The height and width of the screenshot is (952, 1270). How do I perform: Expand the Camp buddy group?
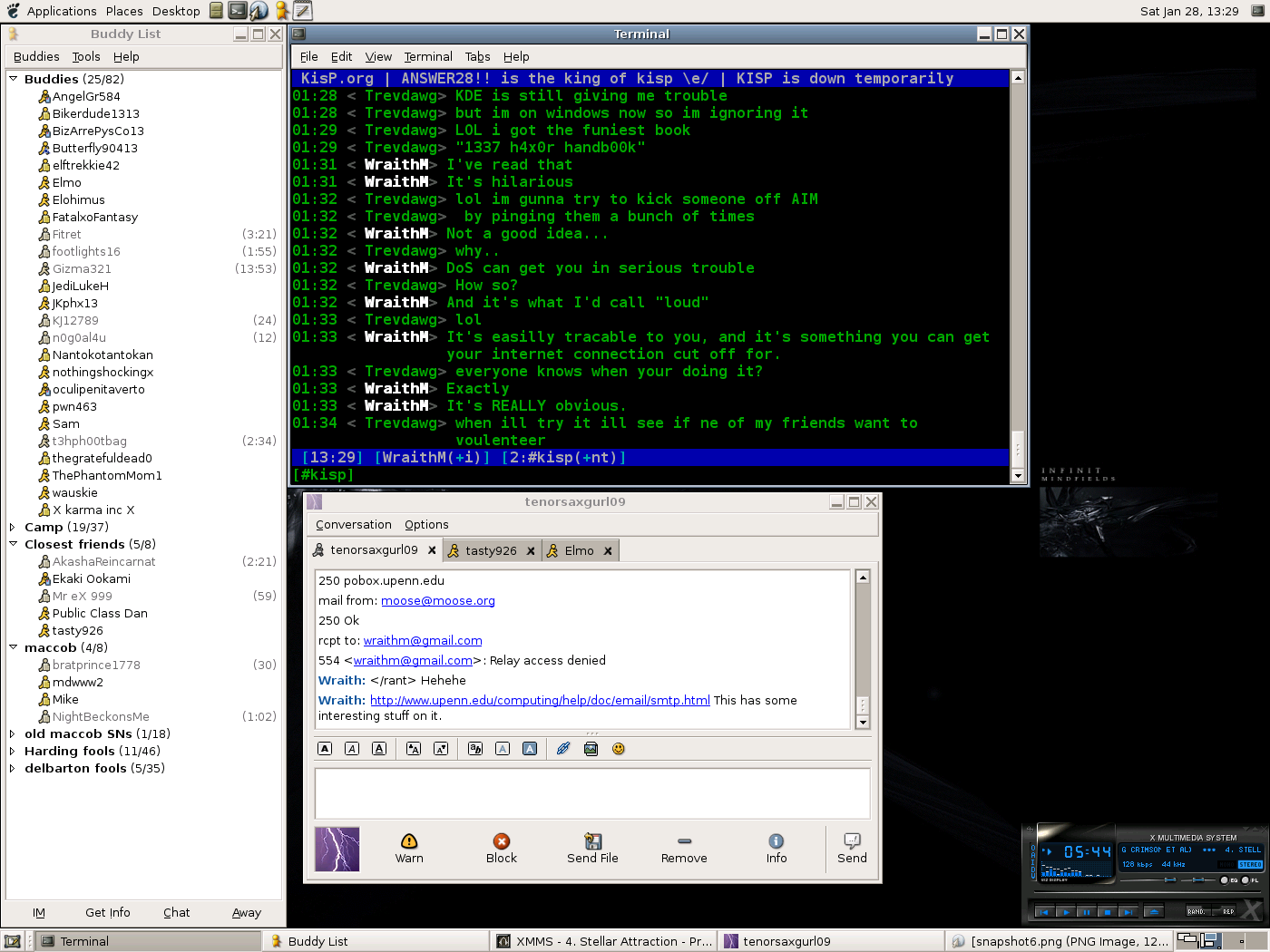(13, 527)
